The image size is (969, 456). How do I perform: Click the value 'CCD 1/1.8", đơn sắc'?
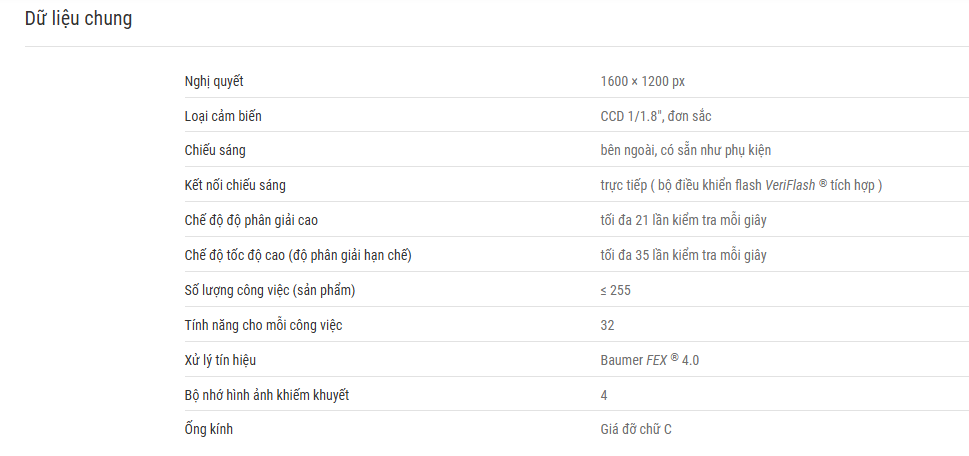click(x=656, y=116)
